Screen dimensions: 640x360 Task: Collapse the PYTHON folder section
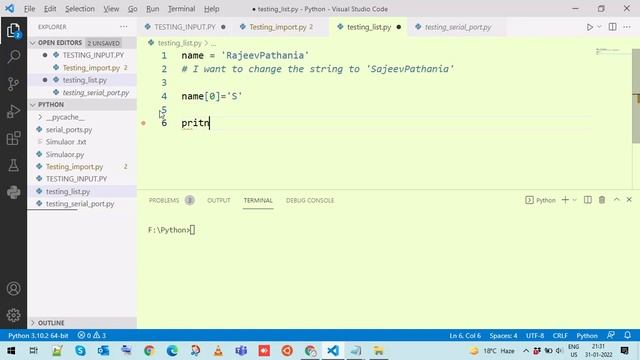33,105
